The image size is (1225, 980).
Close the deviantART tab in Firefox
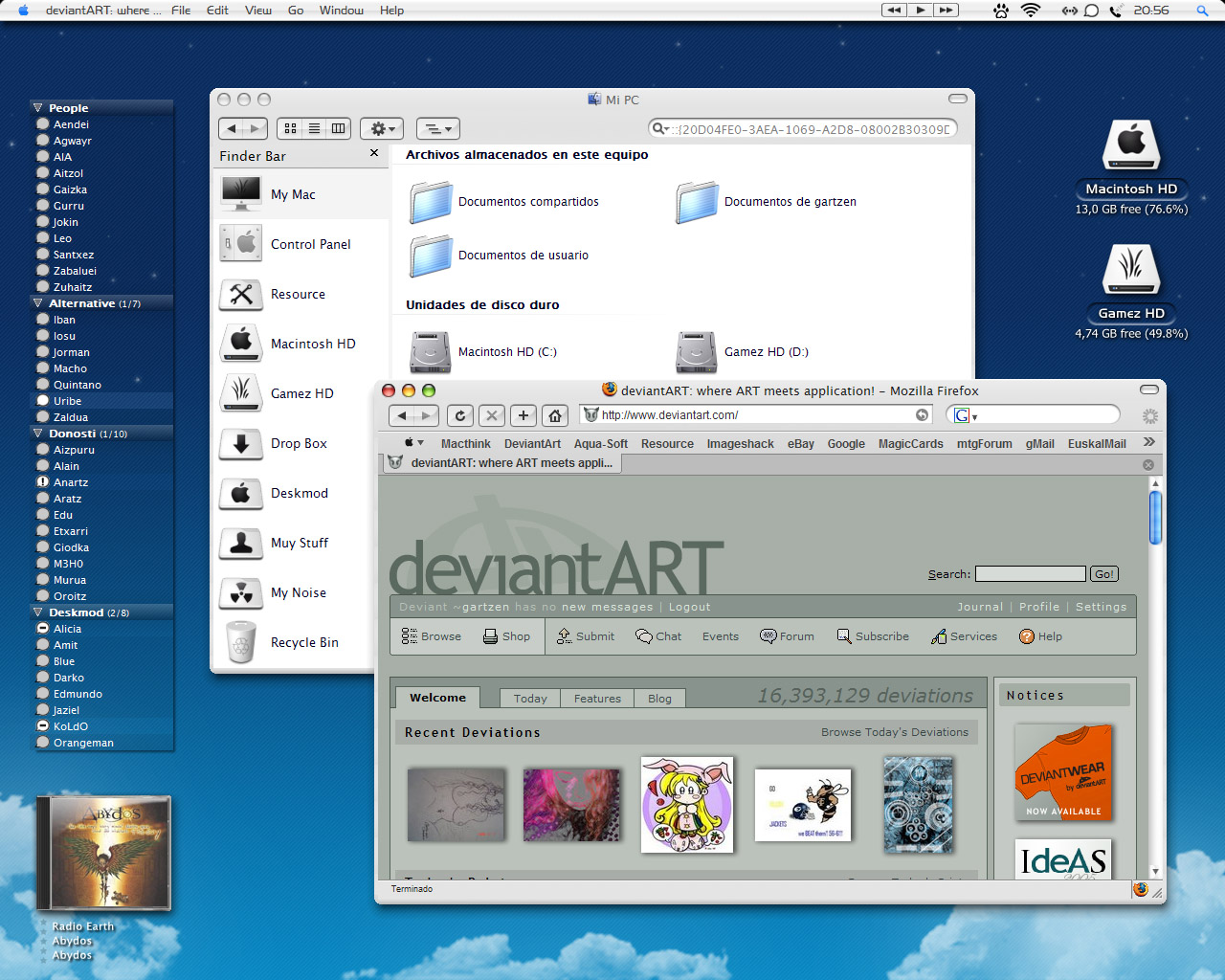click(1148, 464)
